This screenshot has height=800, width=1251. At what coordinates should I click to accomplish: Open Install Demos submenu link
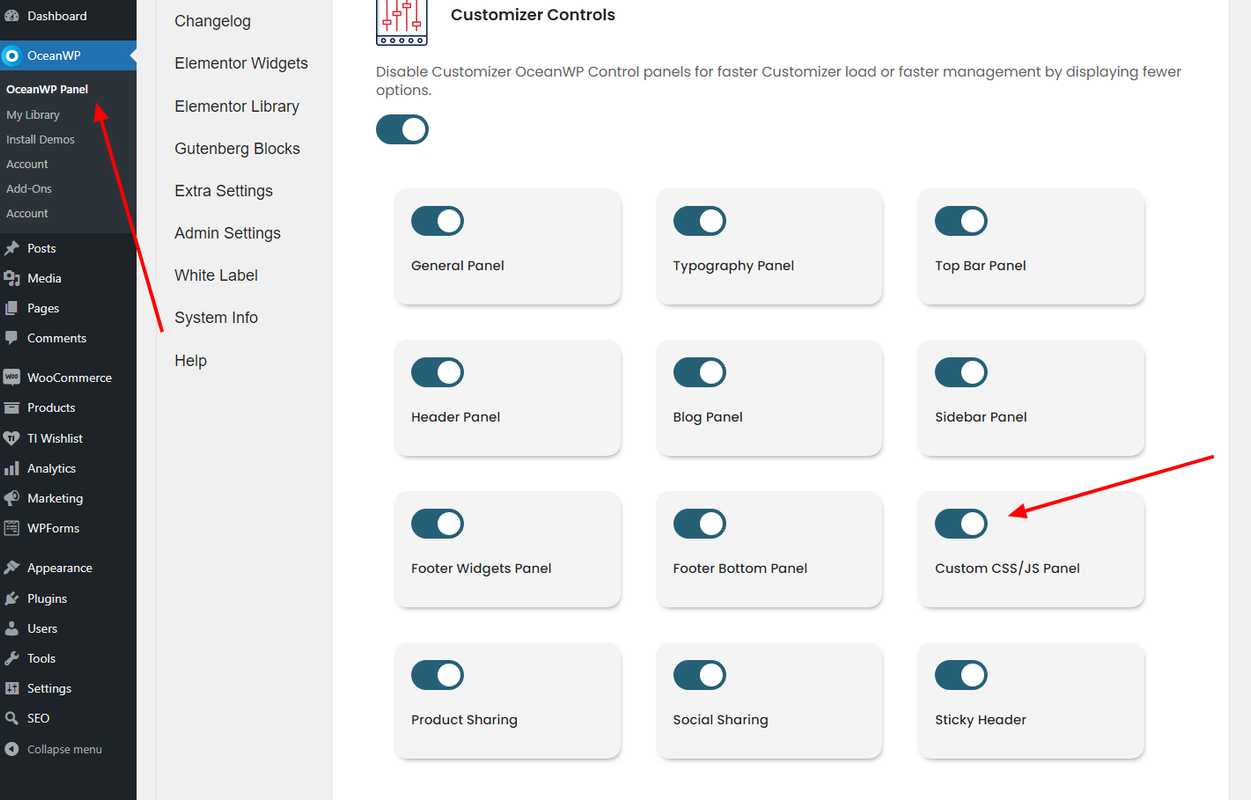point(41,140)
